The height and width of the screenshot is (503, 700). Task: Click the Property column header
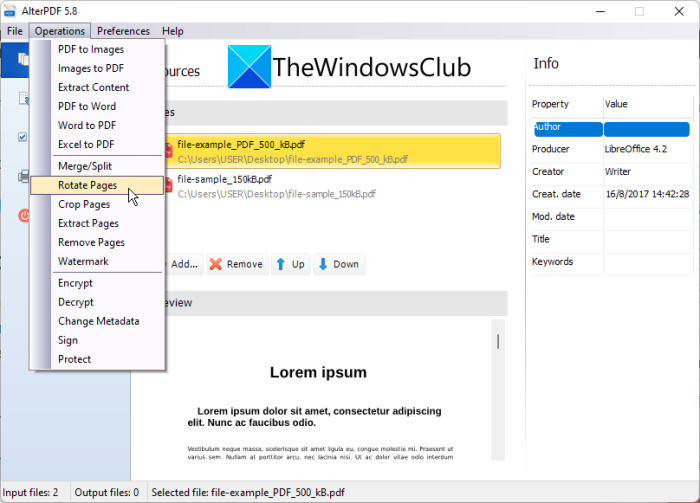[567, 104]
